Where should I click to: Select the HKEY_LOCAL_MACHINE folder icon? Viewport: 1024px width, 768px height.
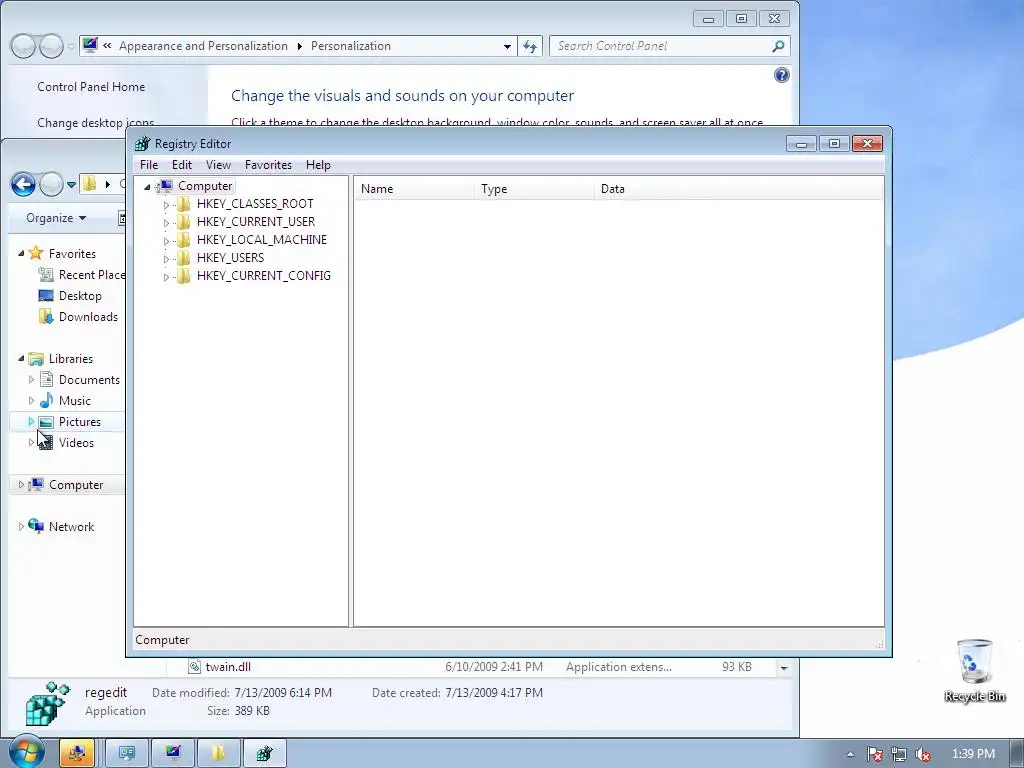(184, 240)
